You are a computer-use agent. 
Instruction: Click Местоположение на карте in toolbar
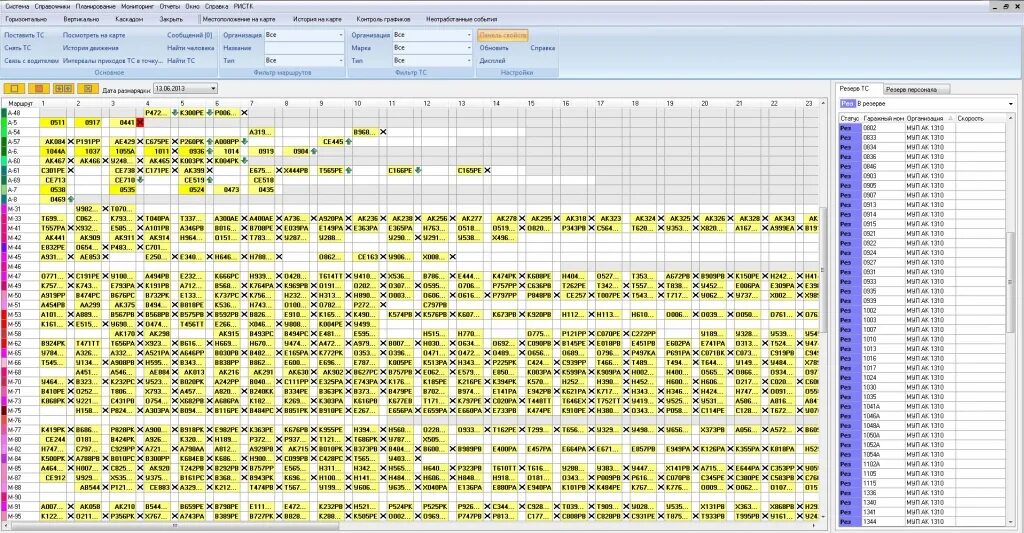tap(239, 20)
